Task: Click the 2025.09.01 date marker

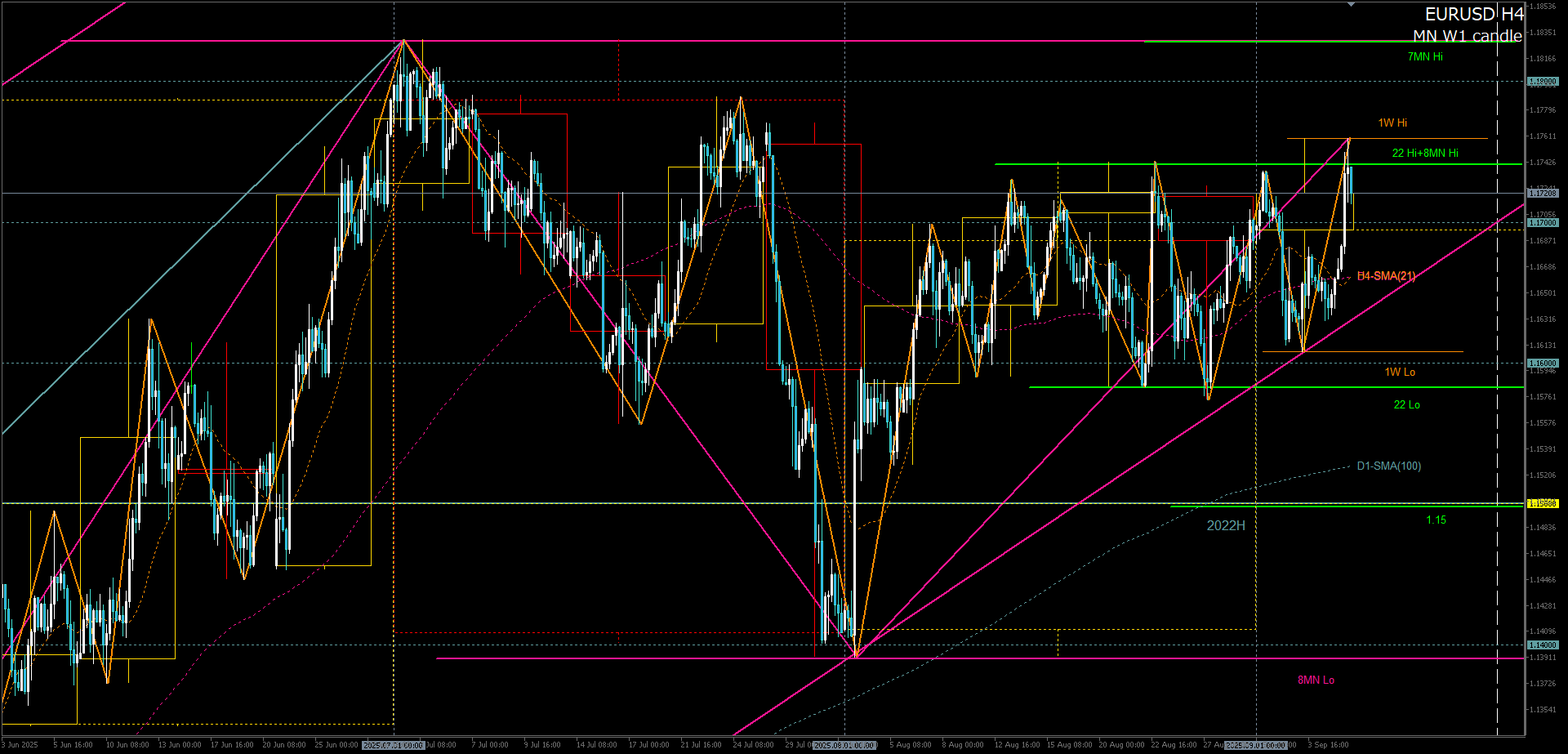Action: coord(1256,745)
